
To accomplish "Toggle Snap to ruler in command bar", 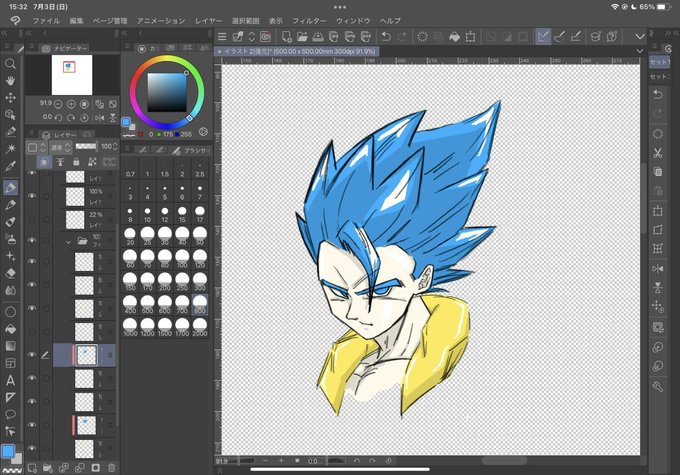I will coord(543,37).
